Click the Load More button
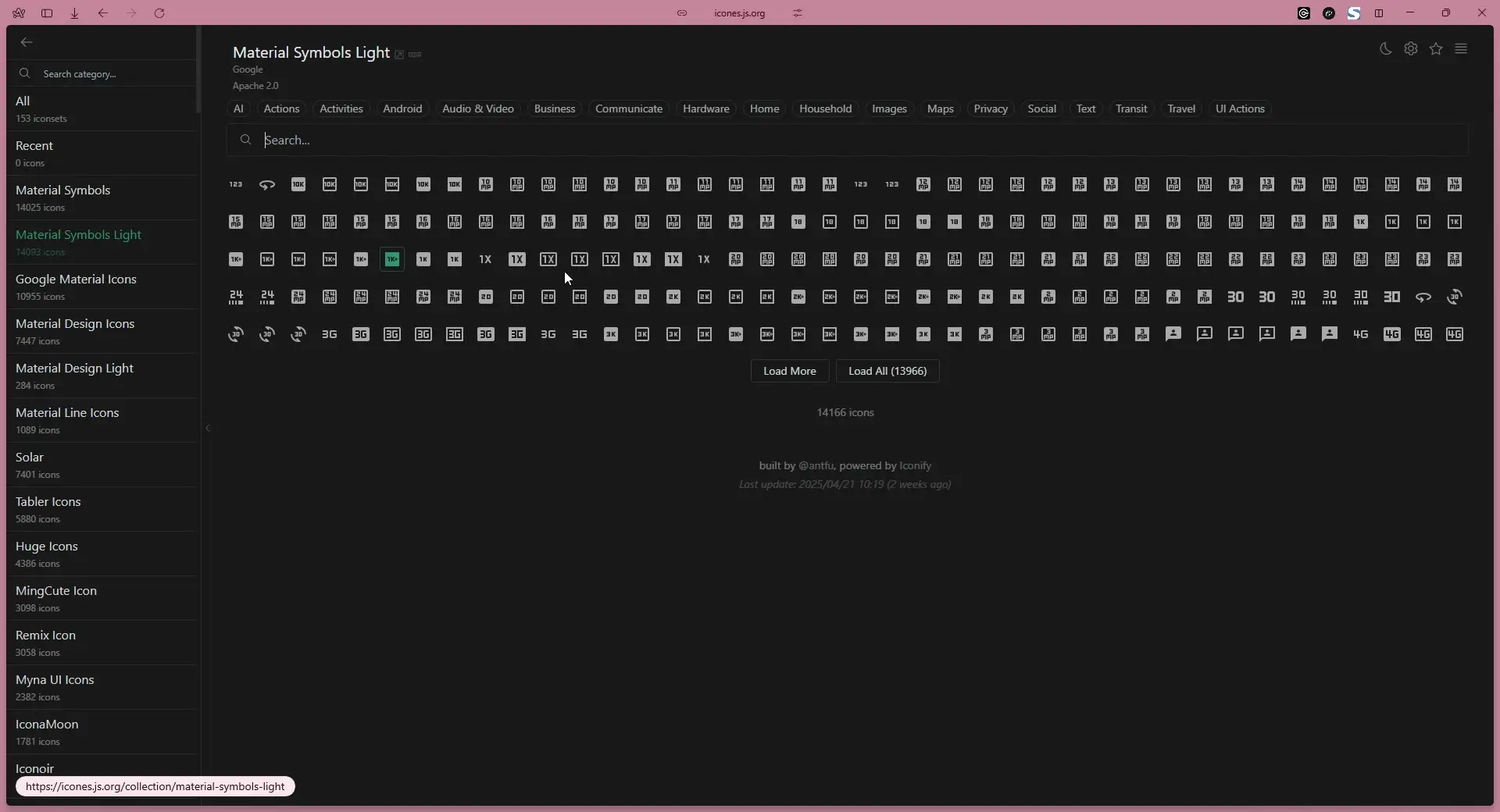1500x812 pixels. coord(790,372)
